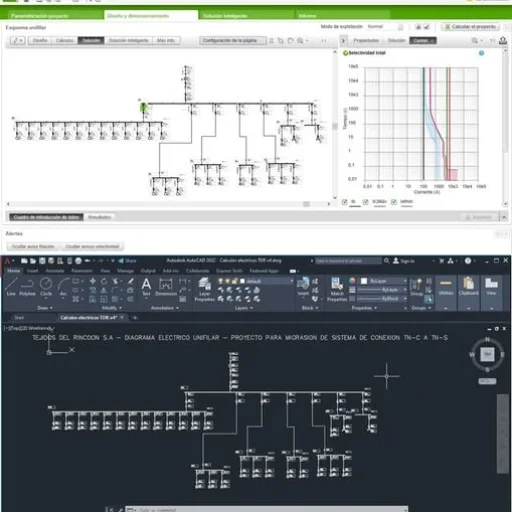The height and width of the screenshot is (512, 512).
Task: Click the AutoCAD command line input
Action: click(267, 509)
